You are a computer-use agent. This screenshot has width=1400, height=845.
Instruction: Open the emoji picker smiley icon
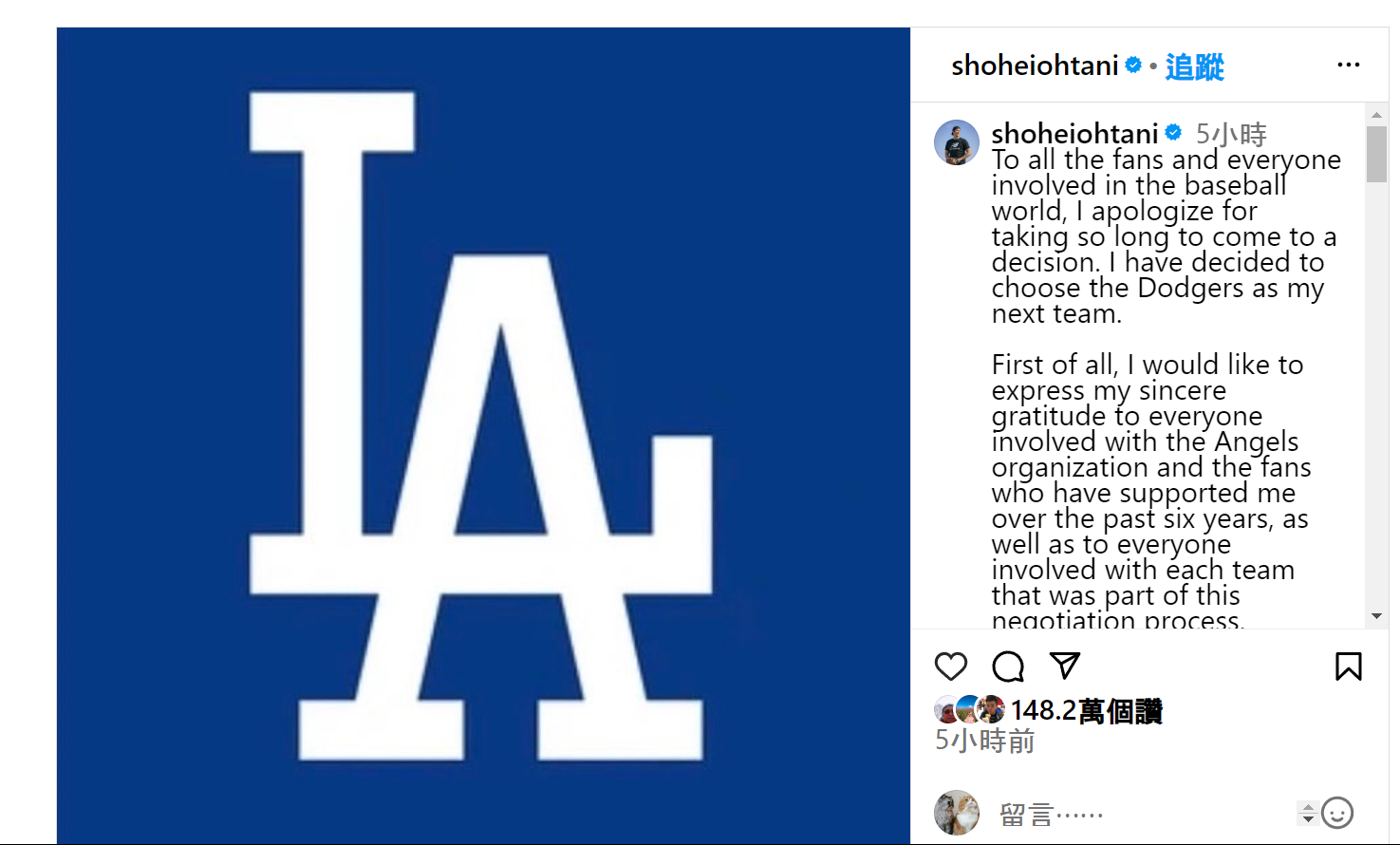click(x=1337, y=813)
